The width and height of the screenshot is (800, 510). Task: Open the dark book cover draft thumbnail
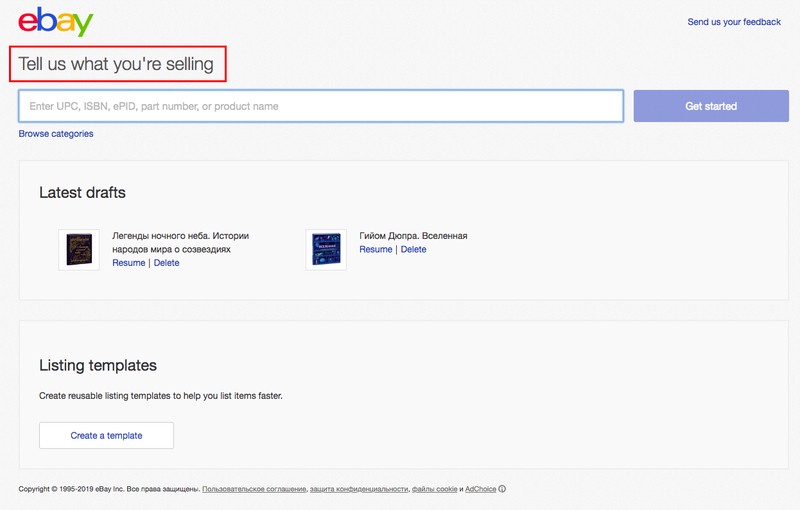(79, 249)
